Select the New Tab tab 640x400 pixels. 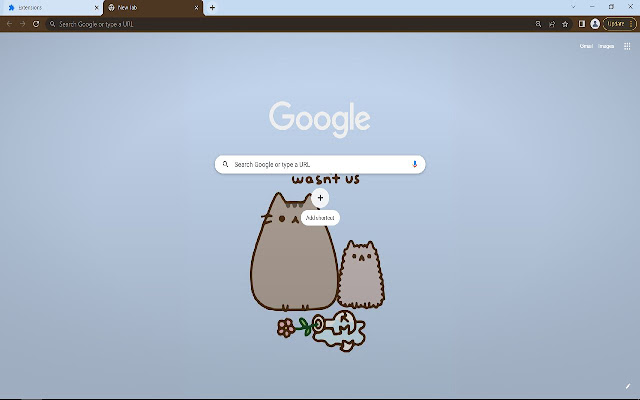coord(153,8)
